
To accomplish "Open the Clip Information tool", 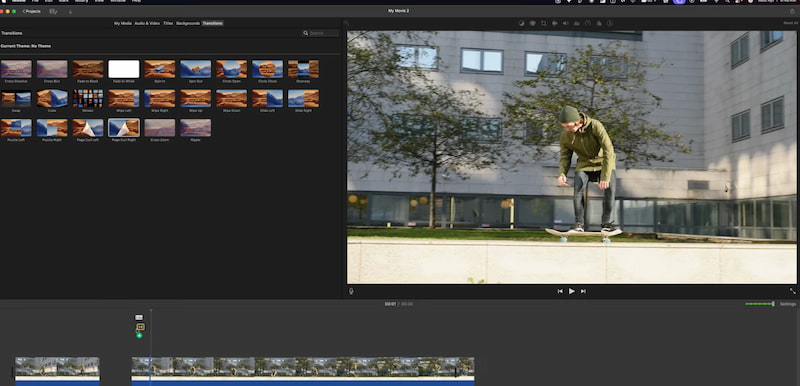I will point(610,23).
